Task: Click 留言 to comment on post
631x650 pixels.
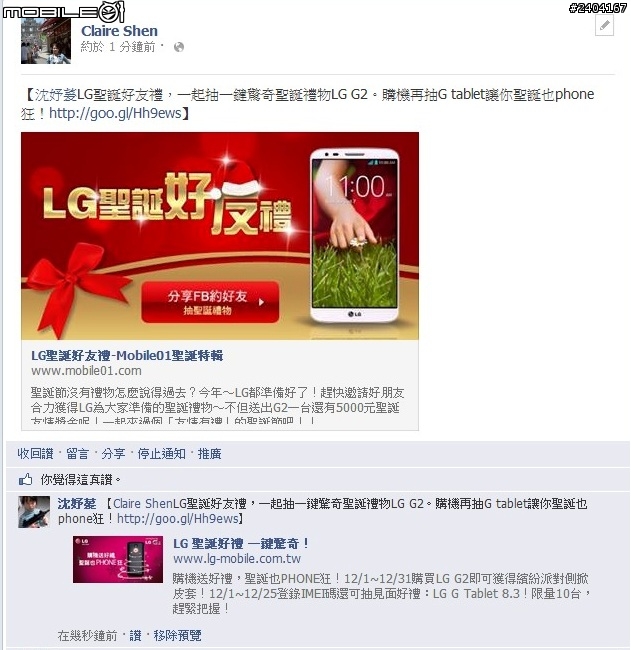Action: 78,454
